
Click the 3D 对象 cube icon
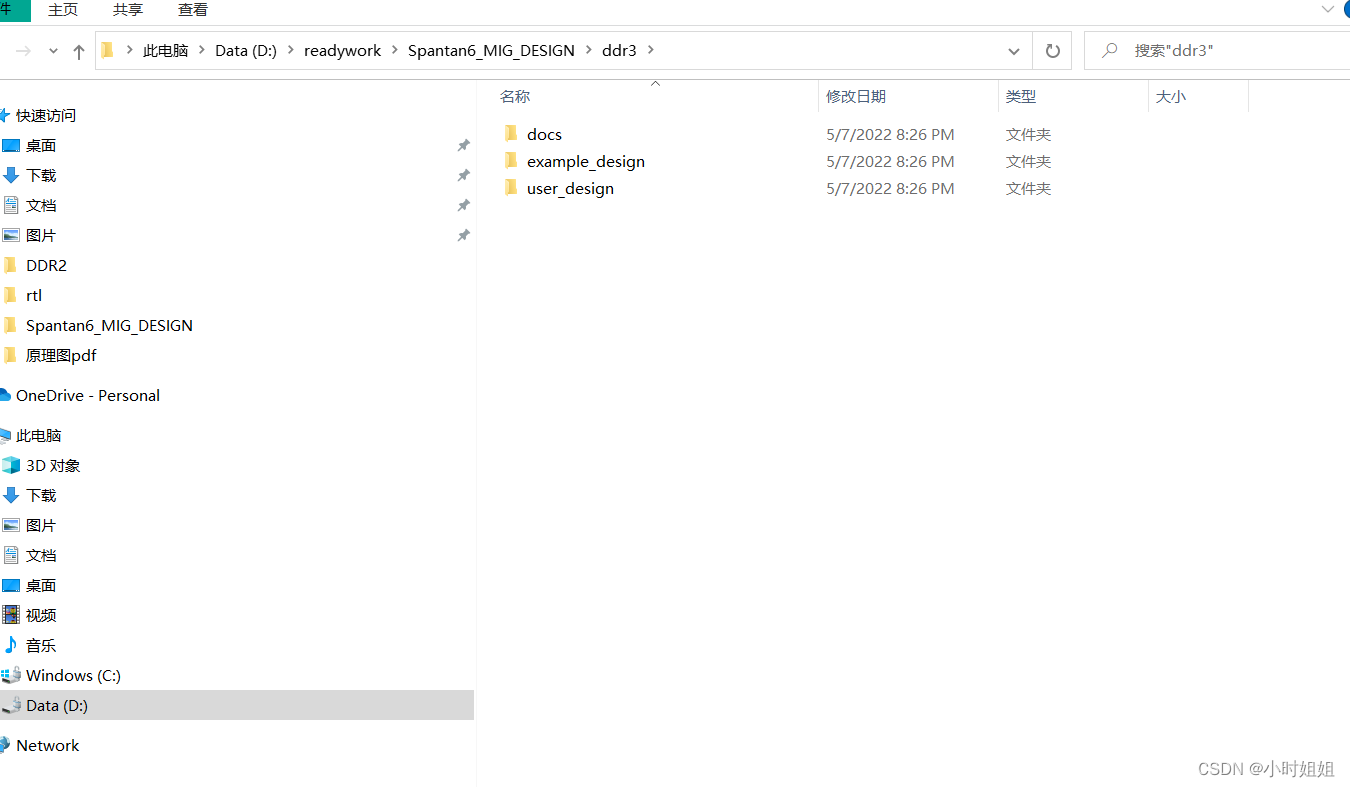[x=11, y=465]
